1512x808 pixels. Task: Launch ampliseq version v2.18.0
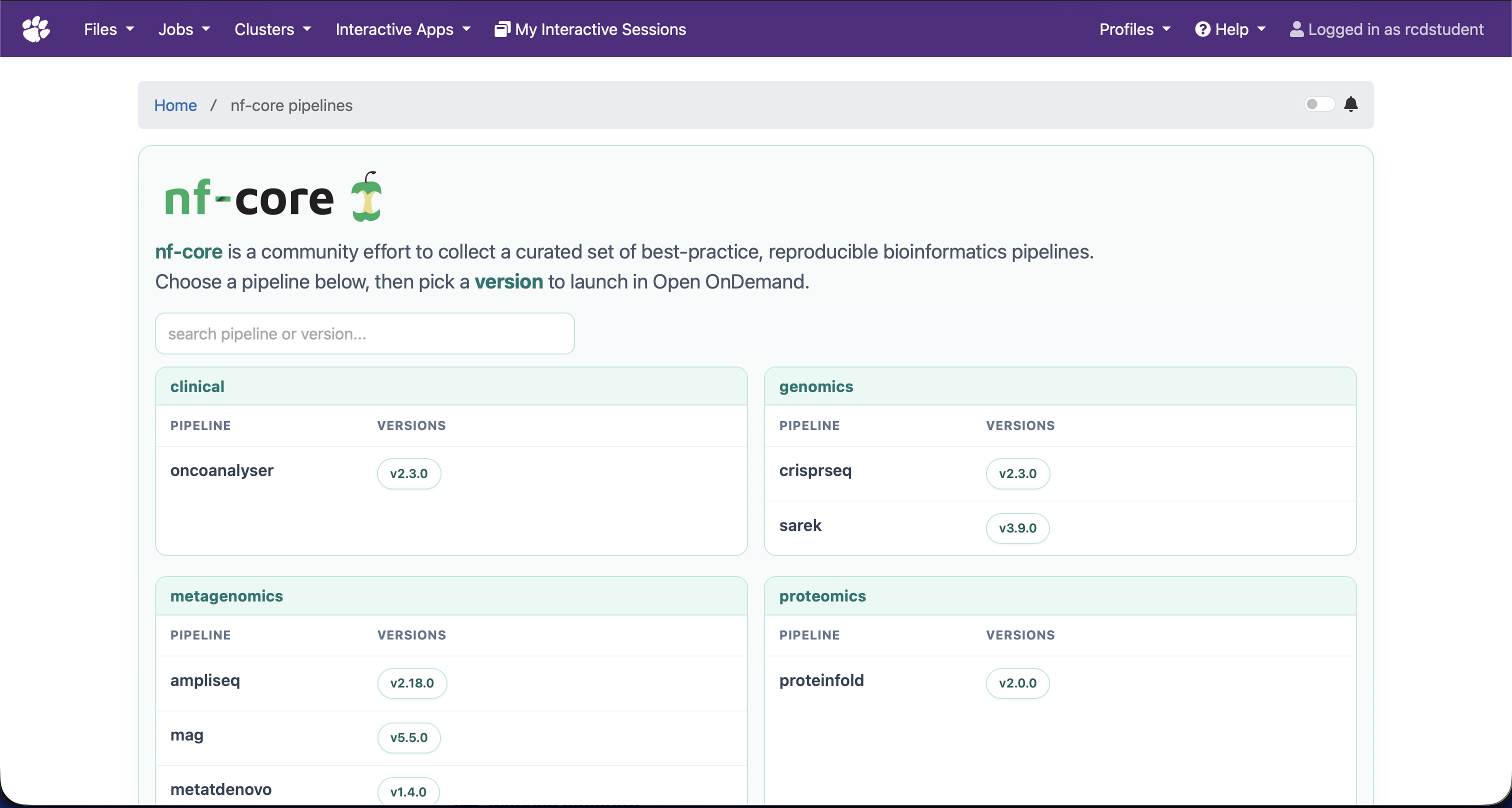click(412, 682)
